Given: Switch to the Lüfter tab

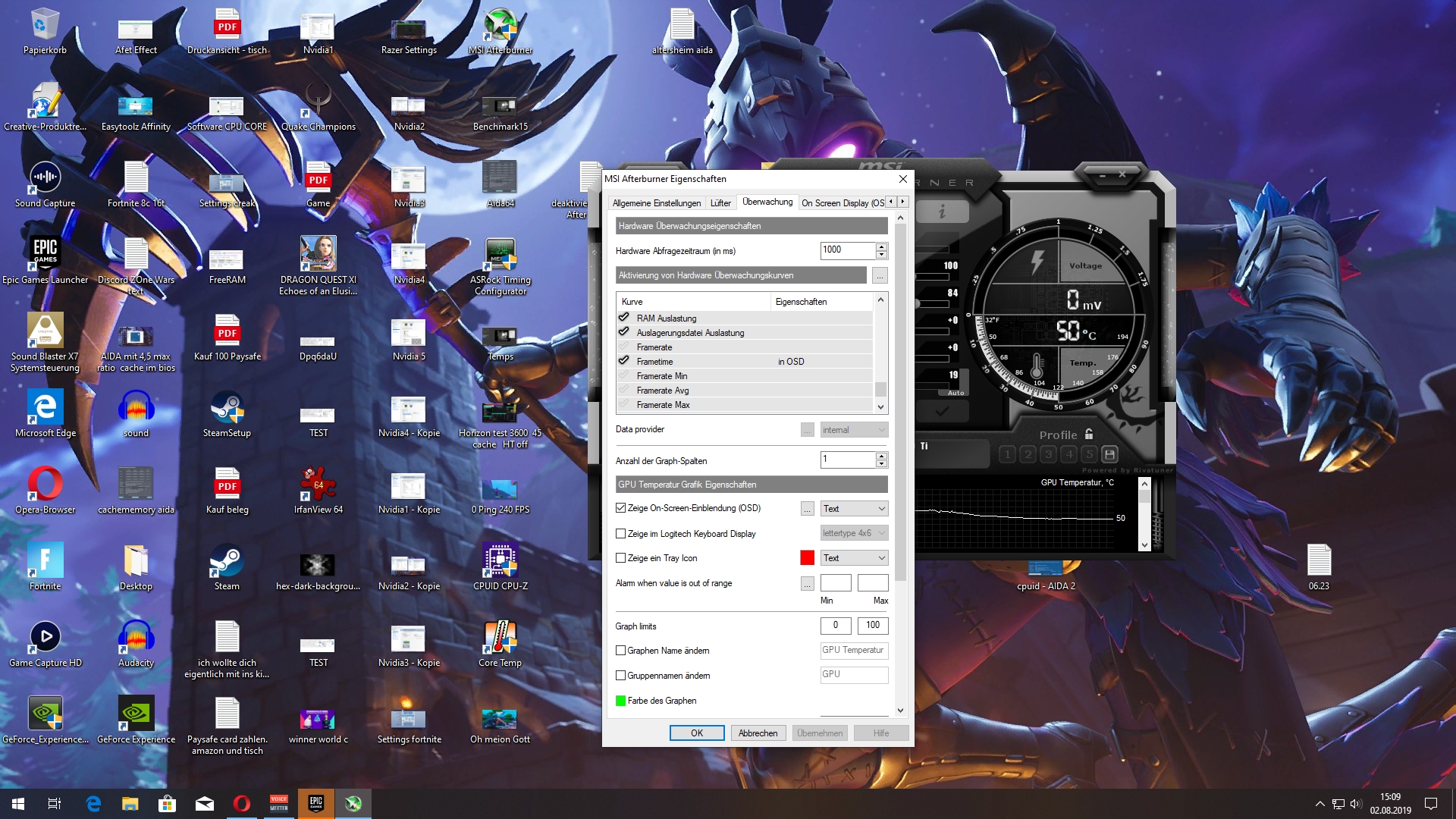Looking at the screenshot, I should click(720, 203).
